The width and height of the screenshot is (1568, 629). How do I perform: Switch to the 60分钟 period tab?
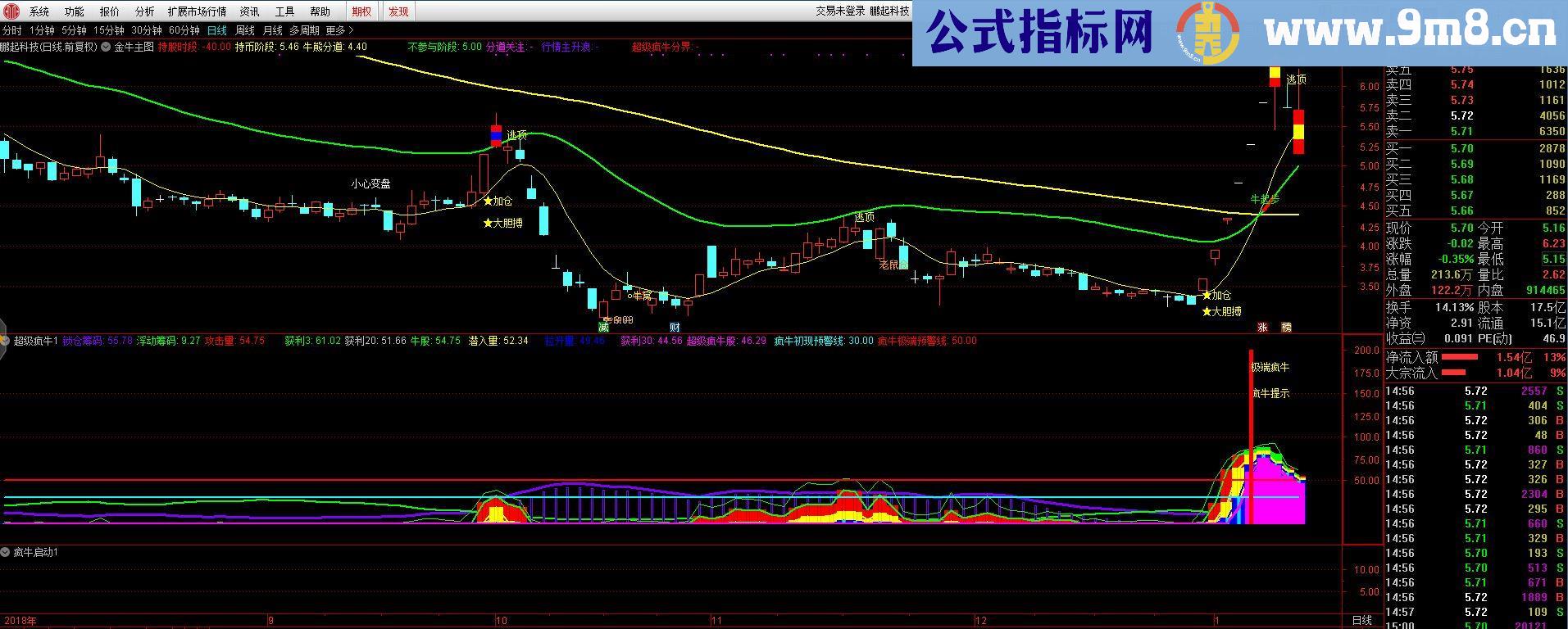pyautogui.click(x=184, y=30)
